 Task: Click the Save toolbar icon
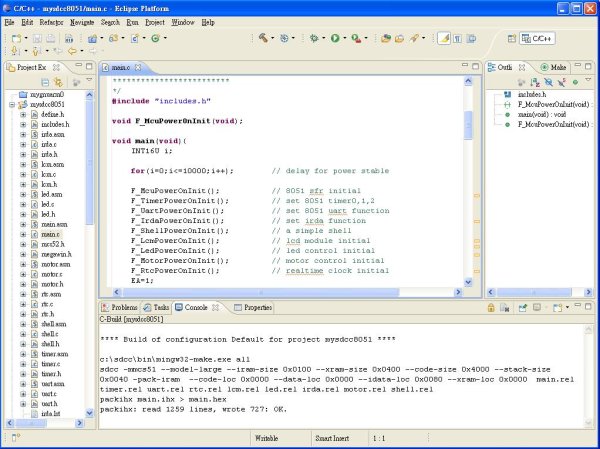coord(37,38)
